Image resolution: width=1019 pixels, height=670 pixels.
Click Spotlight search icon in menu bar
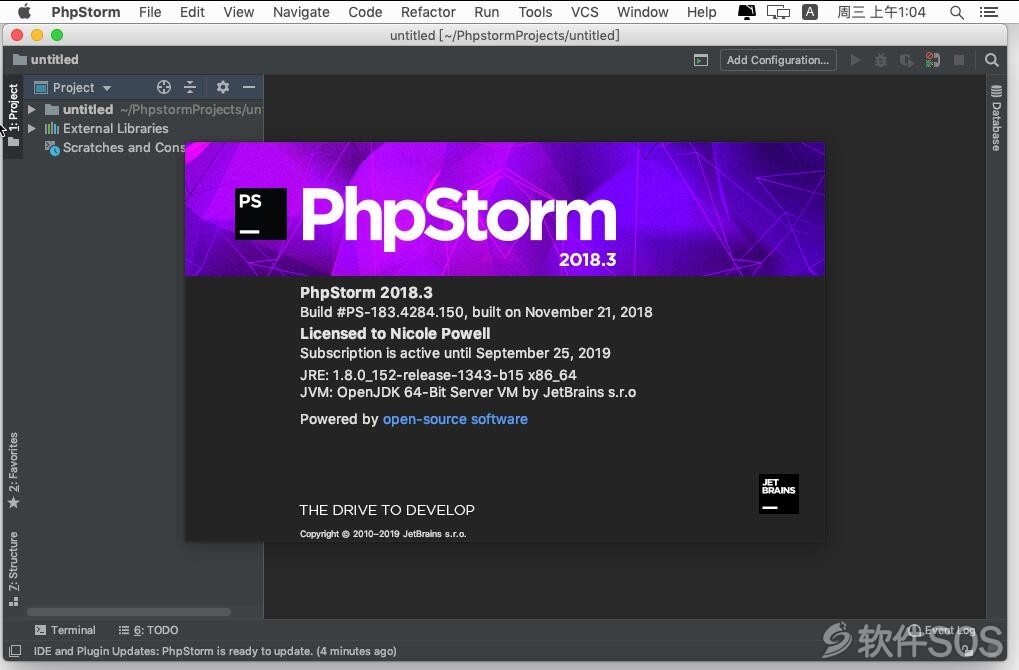click(957, 12)
